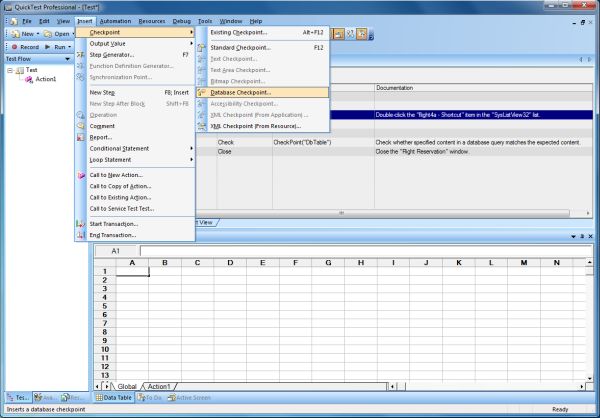The width and height of the screenshot is (600, 418).
Task: Click the Documentation column header
Action: pyautogui.click(x=484, y=88)
